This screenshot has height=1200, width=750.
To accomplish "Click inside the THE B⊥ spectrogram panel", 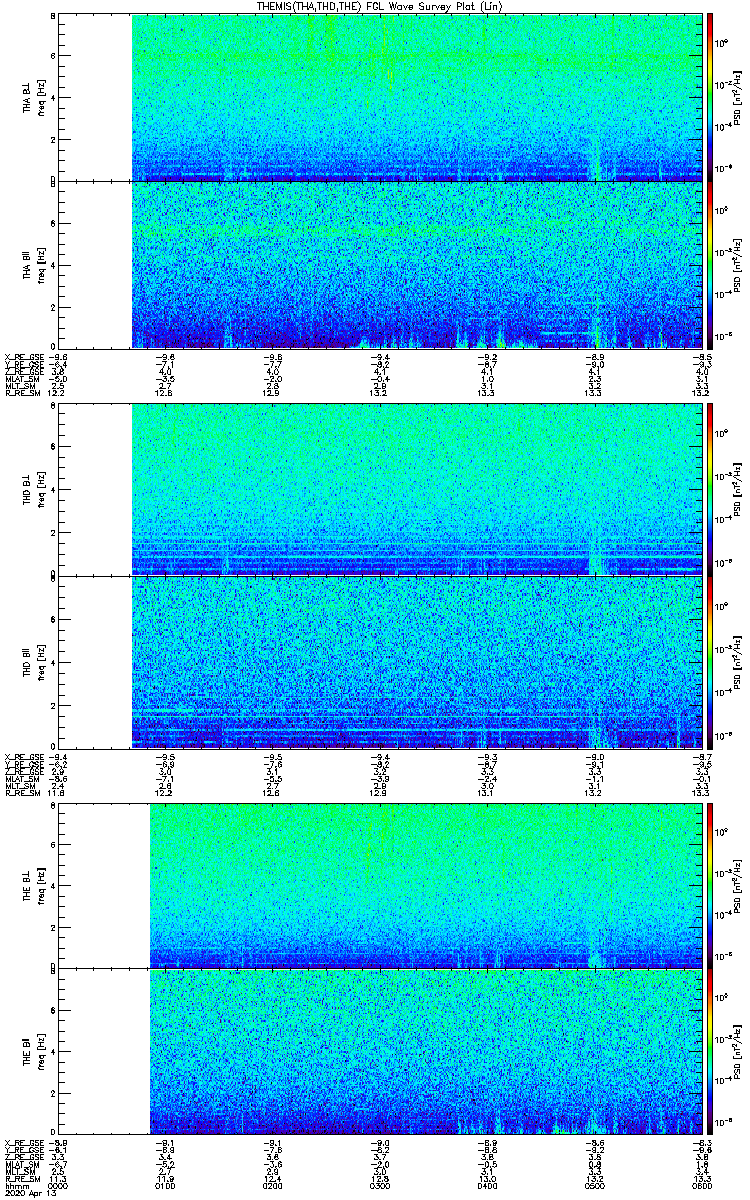I will point(379,886).
